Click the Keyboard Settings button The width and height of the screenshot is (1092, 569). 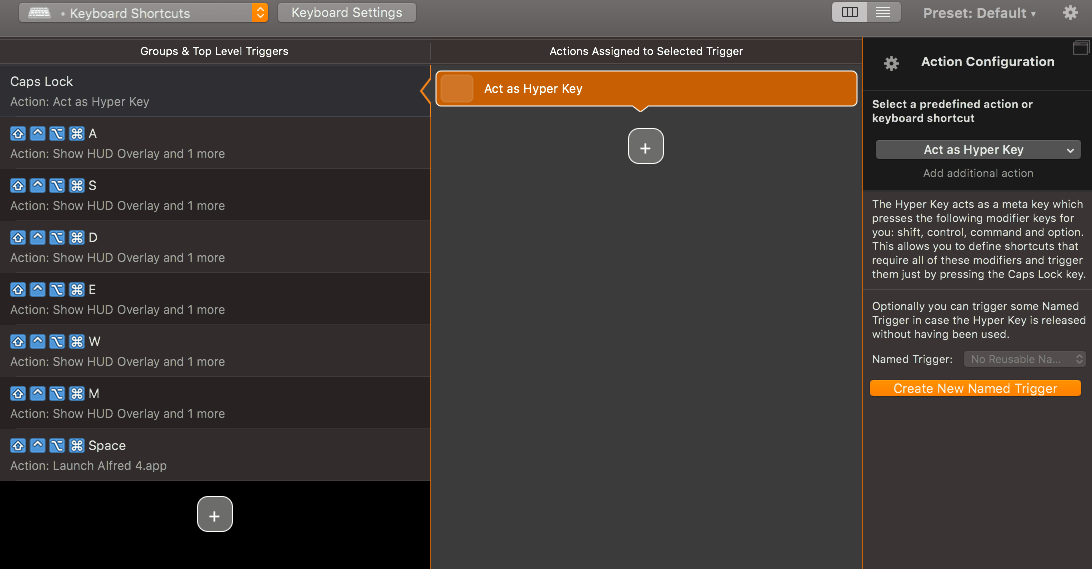click(347, 13)
